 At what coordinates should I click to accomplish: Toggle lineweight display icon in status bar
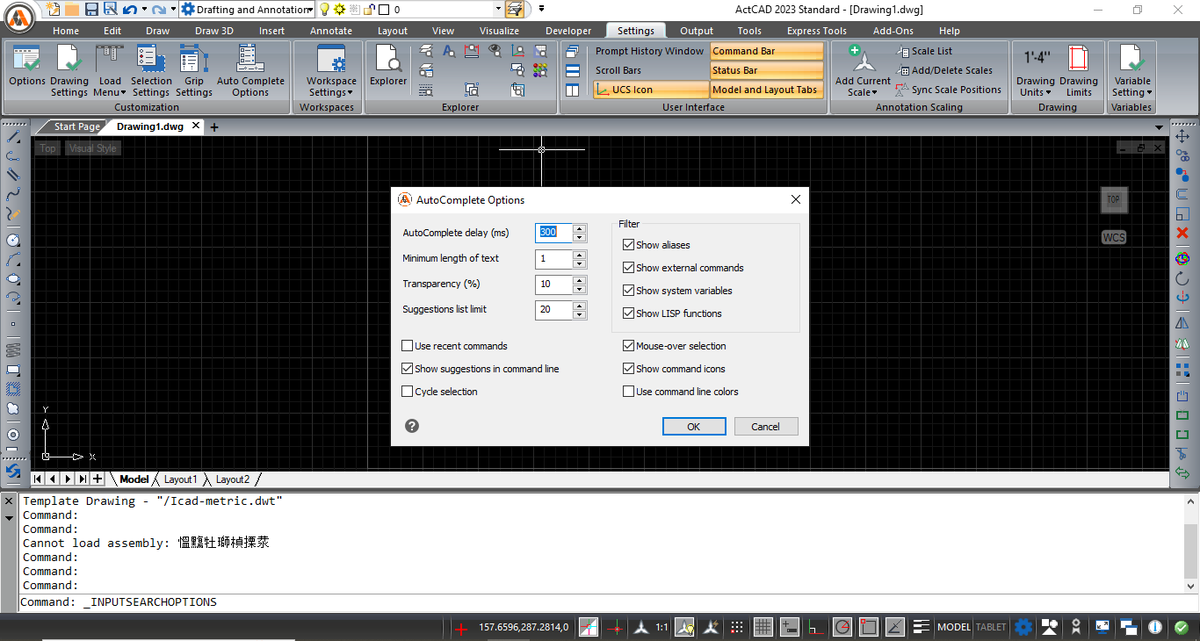click(921, 627)
